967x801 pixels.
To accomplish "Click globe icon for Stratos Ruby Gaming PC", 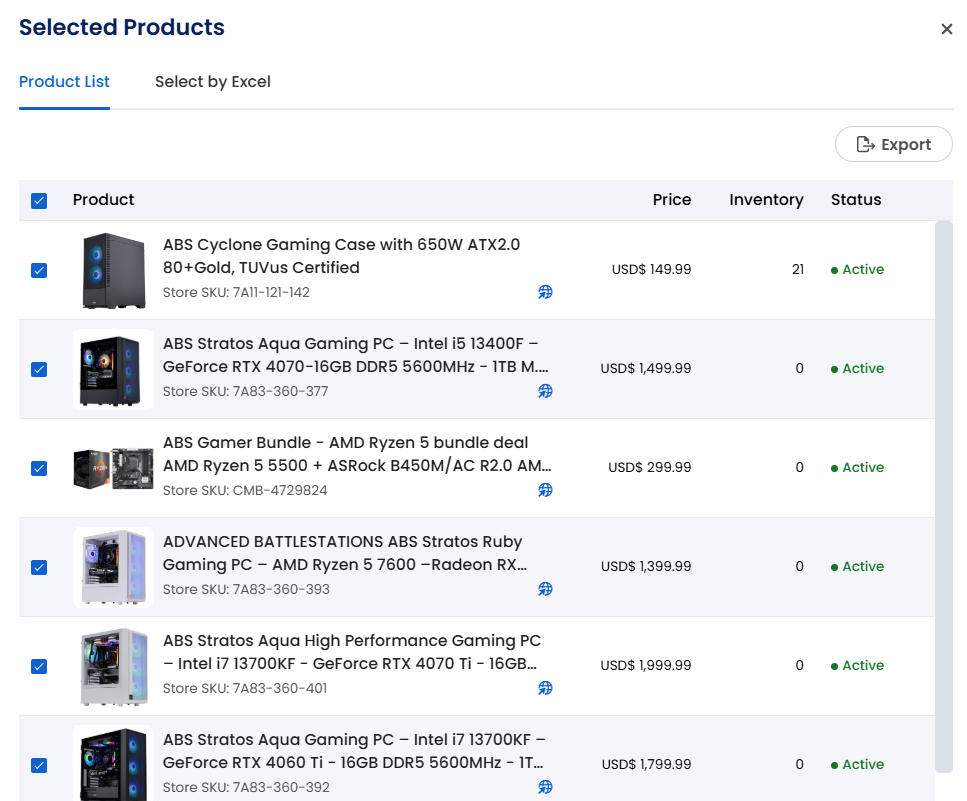I will [x=545, y=589].
